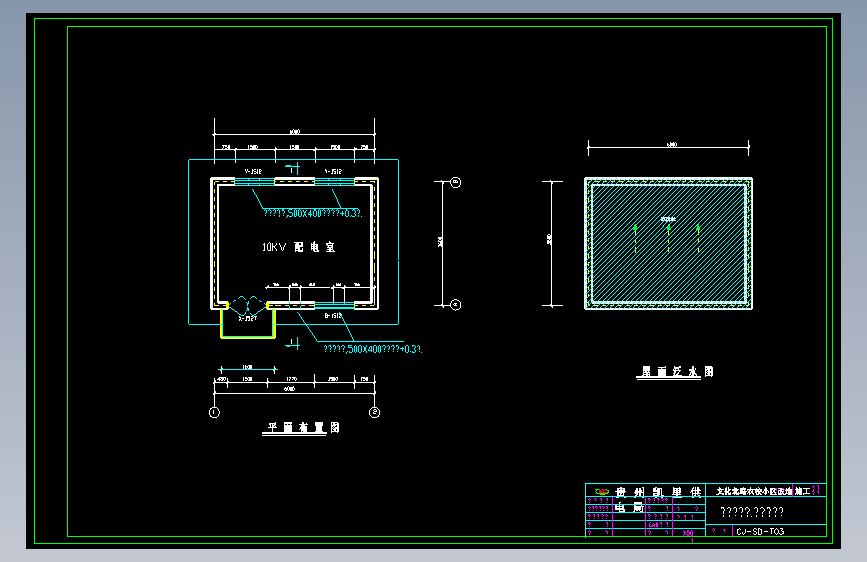Click the yellow entrance step outline

(248, 323)
